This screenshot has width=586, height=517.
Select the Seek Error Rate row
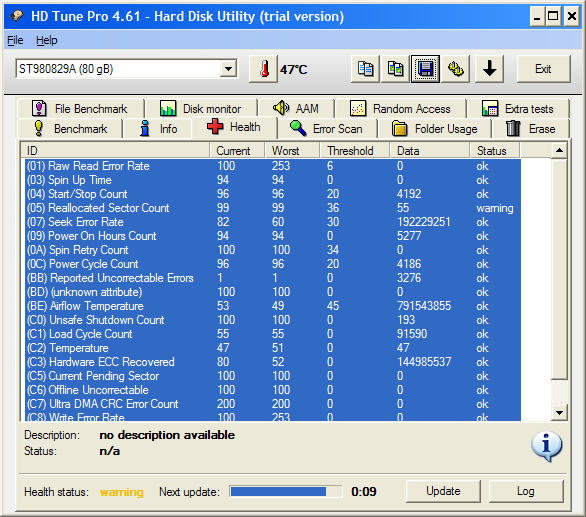[x=273, y=222]
